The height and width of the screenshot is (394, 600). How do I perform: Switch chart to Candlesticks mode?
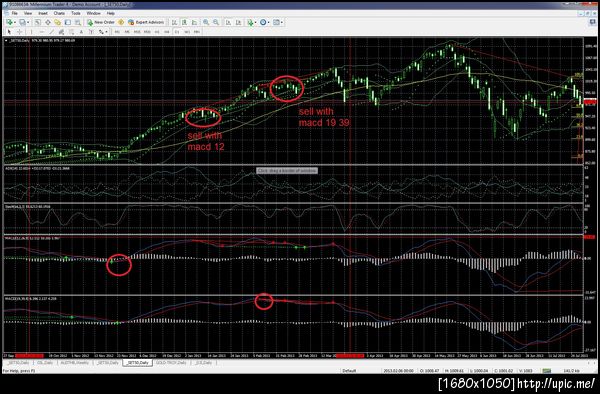coord(184,22)
